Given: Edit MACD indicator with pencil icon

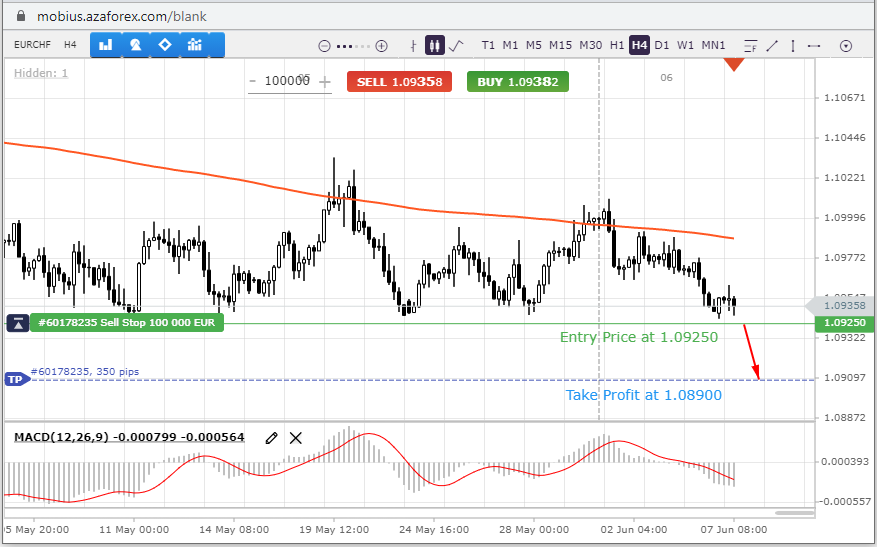Looking at the screenshot, I should (271, 438).
